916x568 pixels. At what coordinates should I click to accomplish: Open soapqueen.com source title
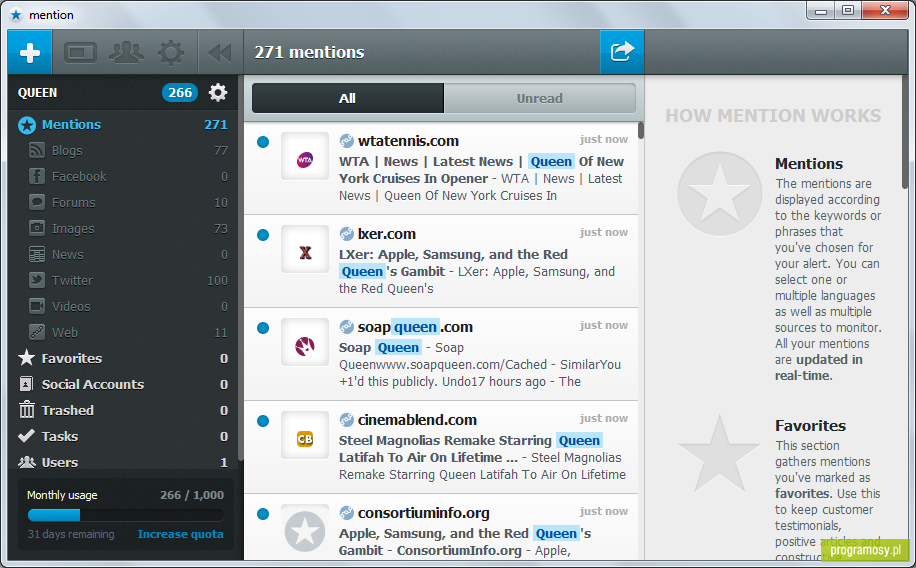tap(415, 327)
